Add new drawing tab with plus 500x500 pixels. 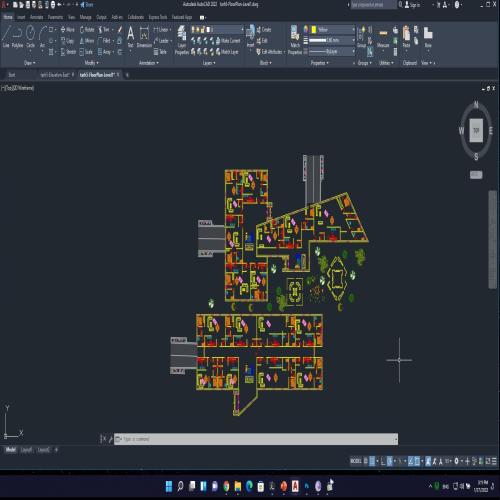[x=127, y=75]
